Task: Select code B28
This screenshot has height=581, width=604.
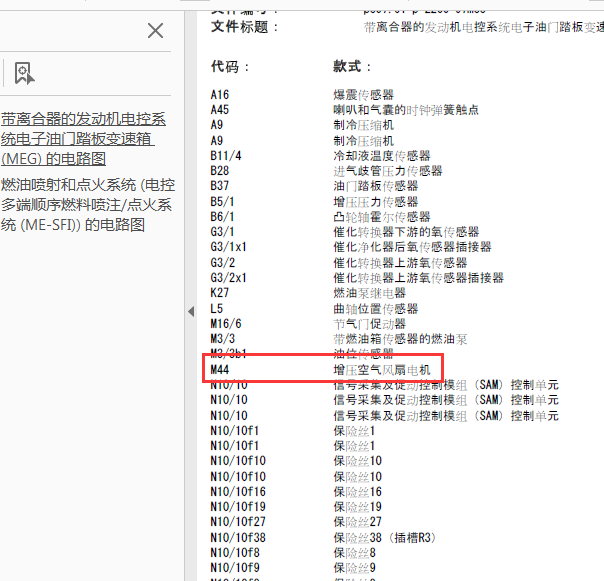Action: 220,171
